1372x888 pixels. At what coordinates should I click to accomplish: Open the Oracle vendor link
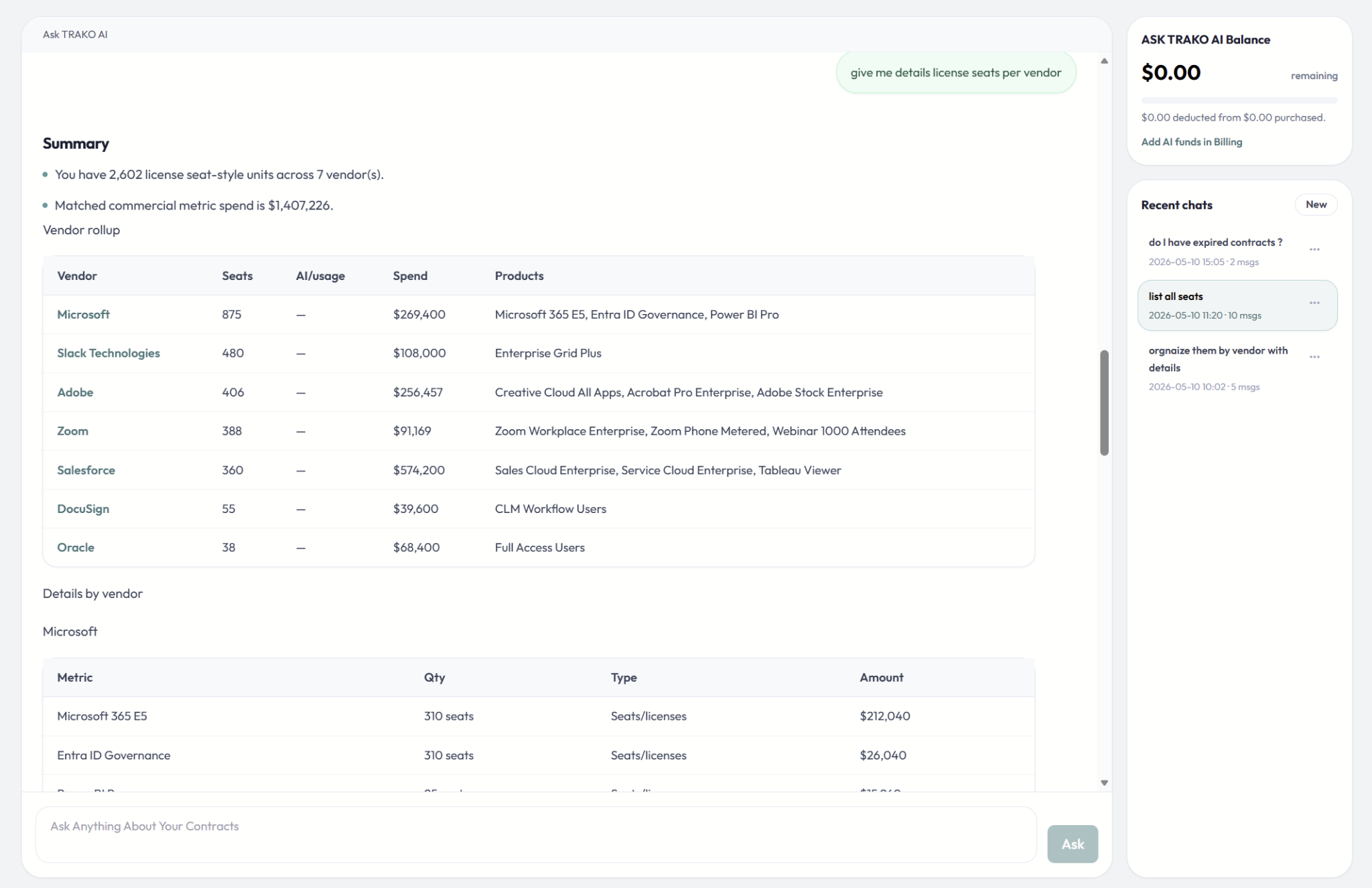pyautogui.click(x=76, y=547)
